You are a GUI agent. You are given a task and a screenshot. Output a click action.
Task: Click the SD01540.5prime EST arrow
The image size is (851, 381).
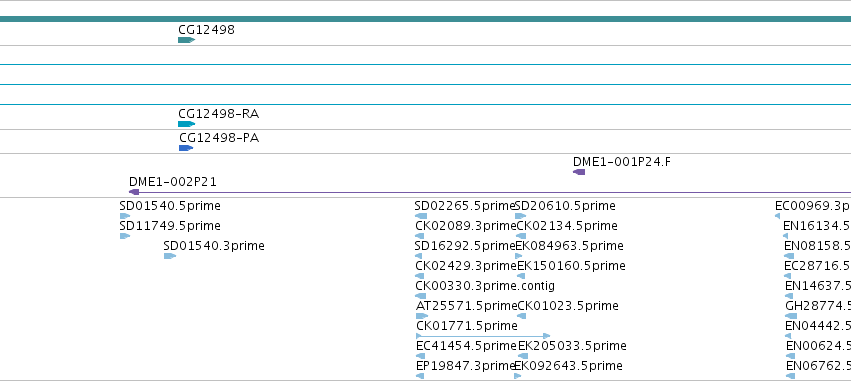[125, 216]
